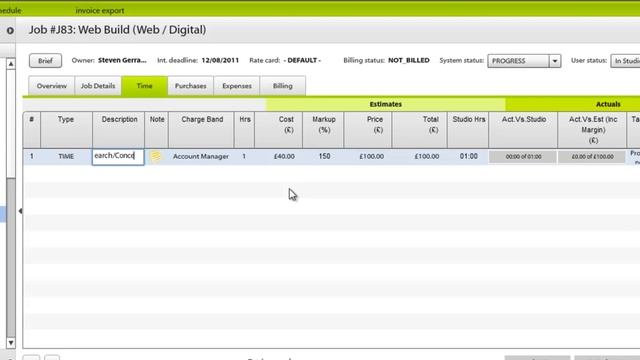Click the owner name 'Steven Gerra...'
The height and width of the screenshot is (360, 640).
(122, 60)
